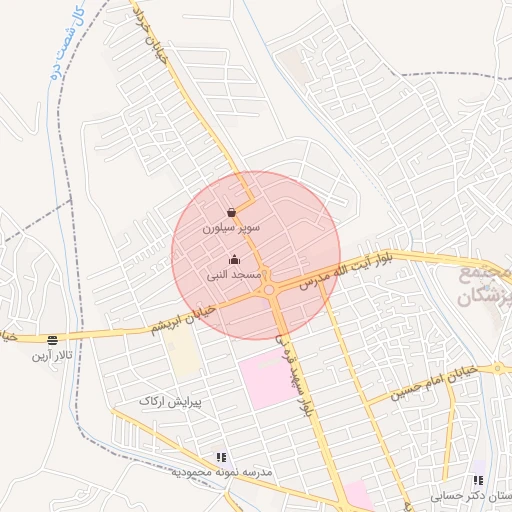Click the small gray pin near مسجد النبی
This screenshot has width=512, height=512.
pos(265,274)
